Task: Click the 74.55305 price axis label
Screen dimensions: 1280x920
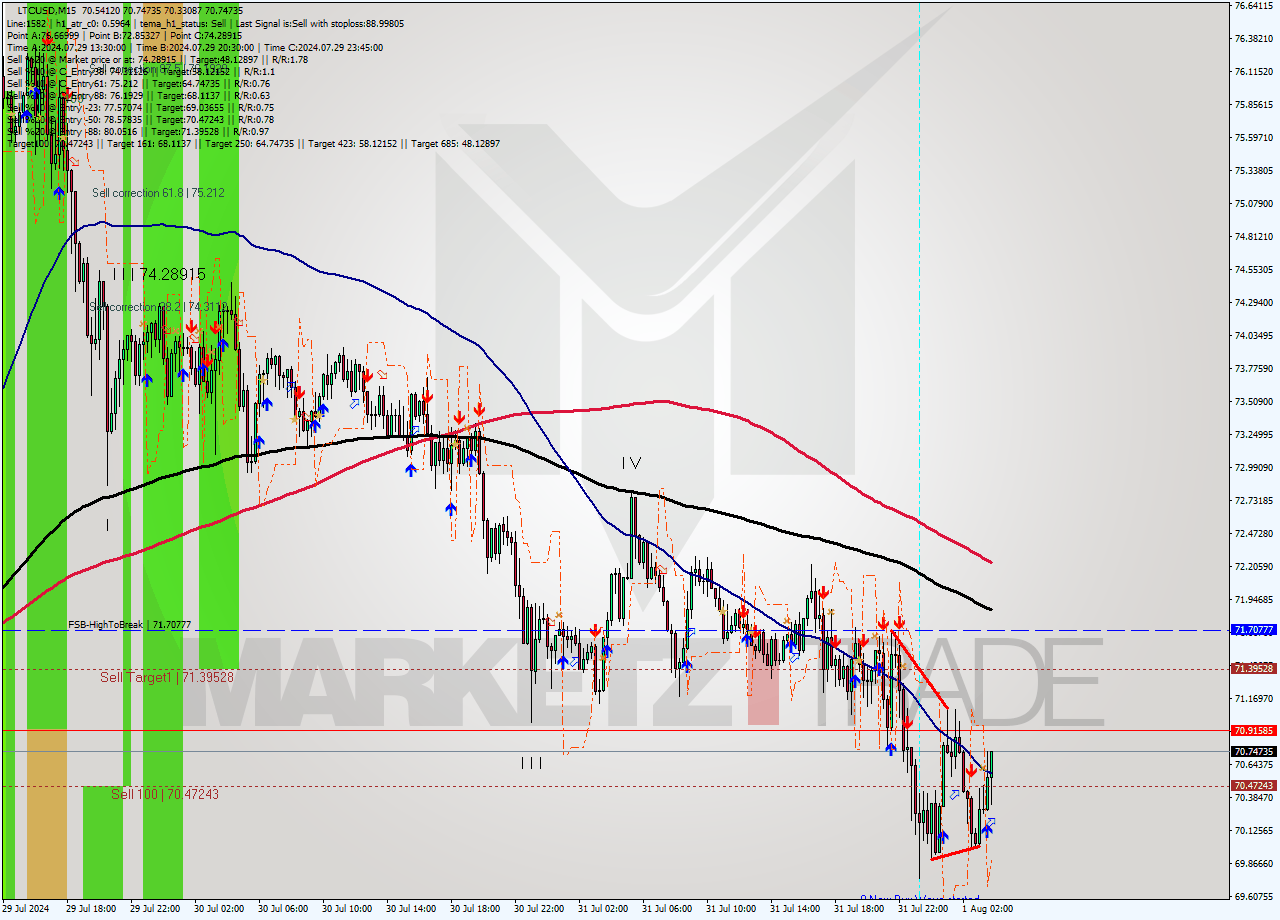Action: pyautogui.click(x=1254, y=270)
